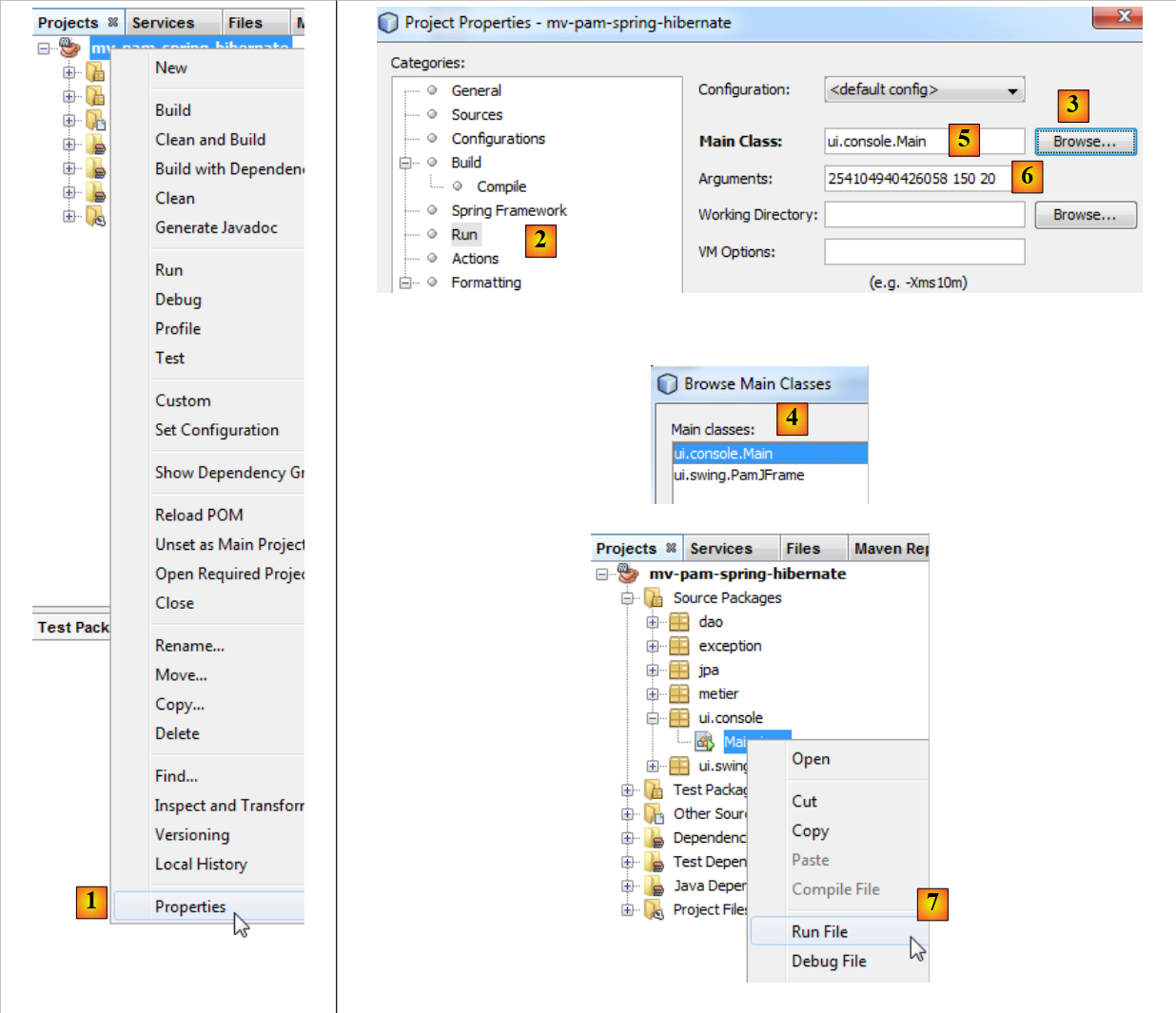Click Browse button next to Main Class
The height and width of the screenshot is (1013, 1176).
(1085, 142)
